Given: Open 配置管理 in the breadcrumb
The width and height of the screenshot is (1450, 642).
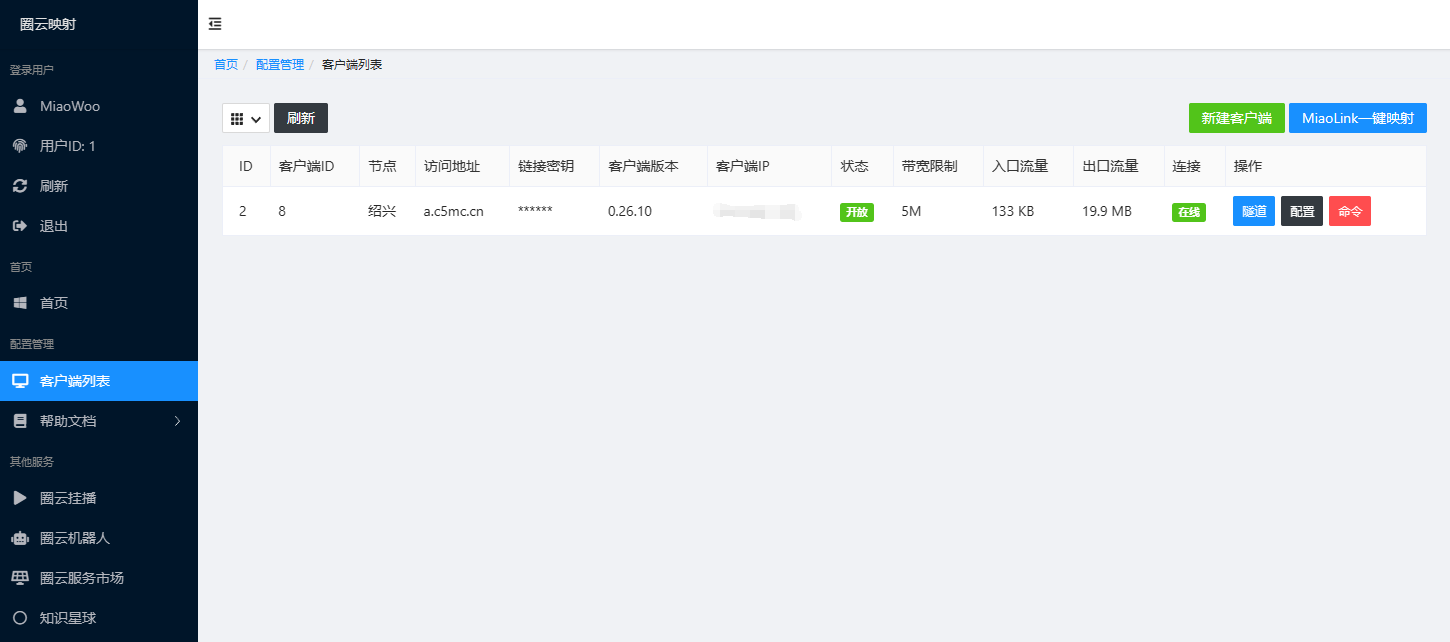Looking at the screenshot, I should tap(279, 63).
